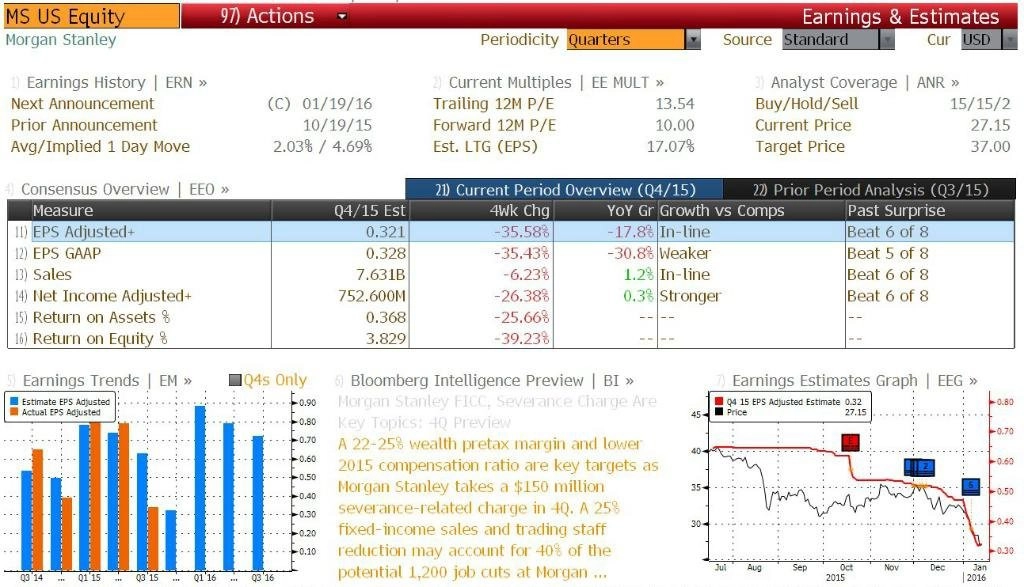Open the Analyst Coverage ANR link

point(865,83)
